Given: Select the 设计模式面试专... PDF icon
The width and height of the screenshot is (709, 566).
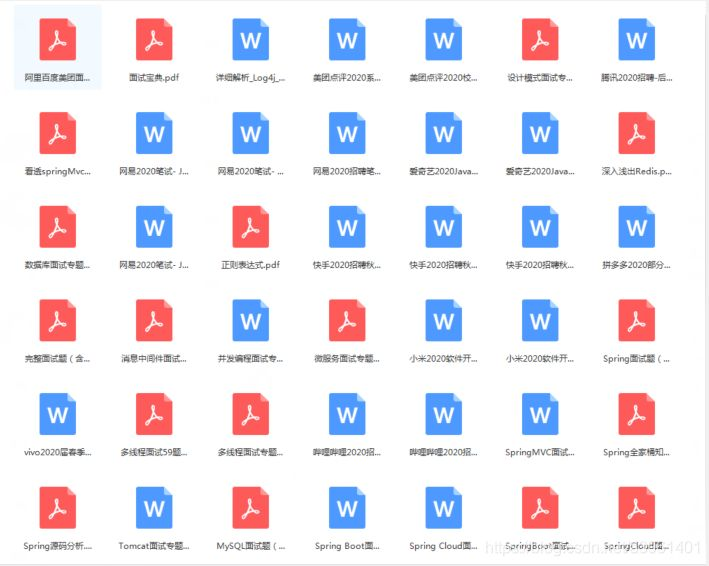Looking at the screenshot, I should 540,39.
